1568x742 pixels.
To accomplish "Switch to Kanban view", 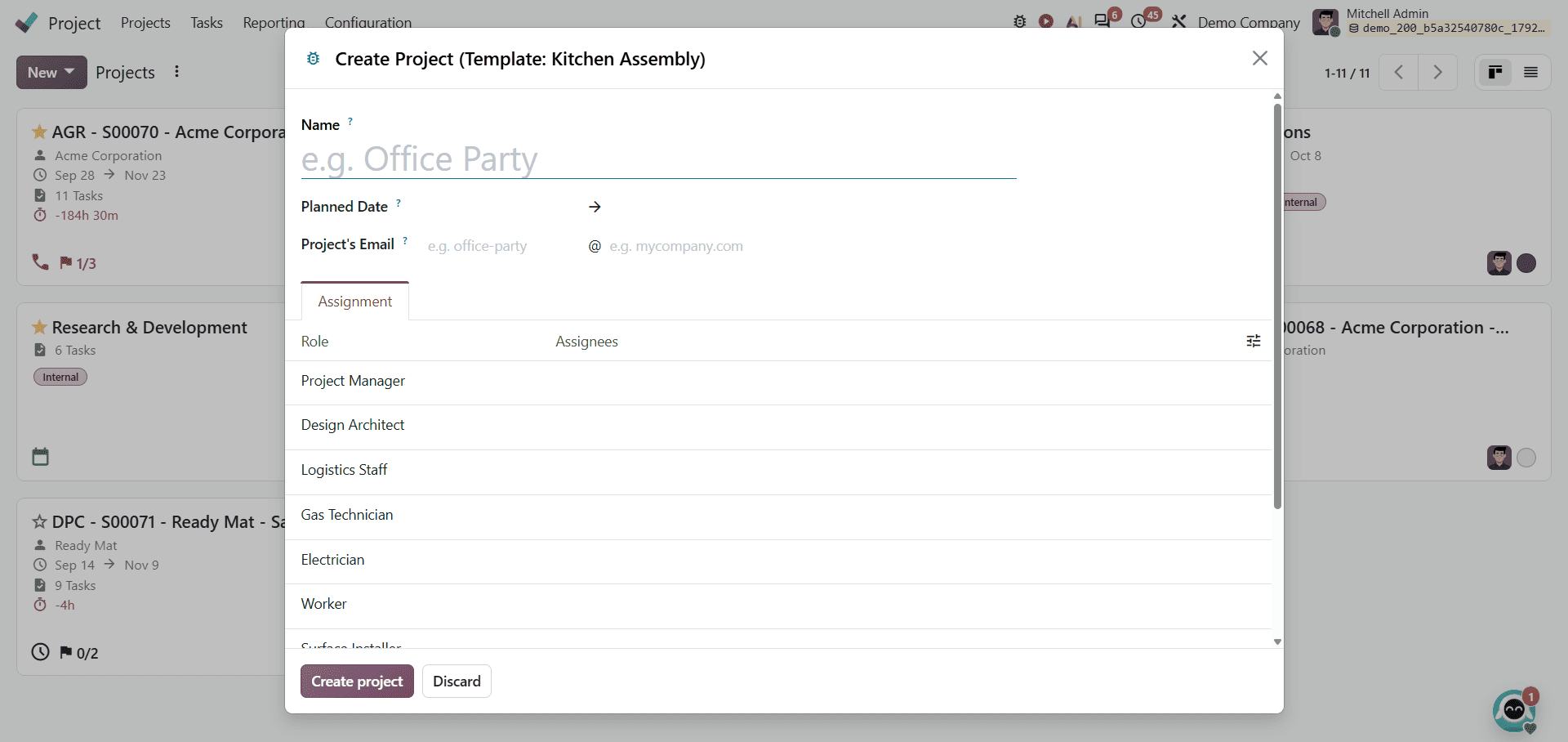I will (1495, 73).
